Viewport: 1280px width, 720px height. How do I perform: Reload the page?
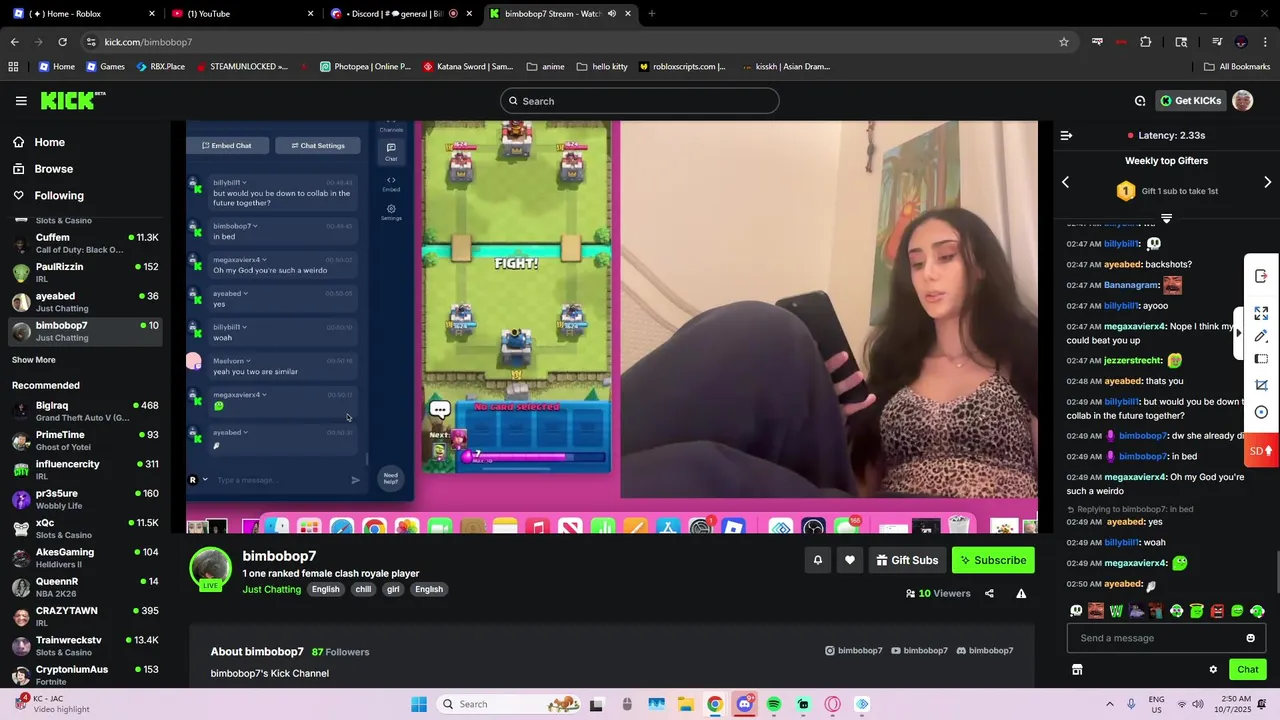click(x=62, y=42)
